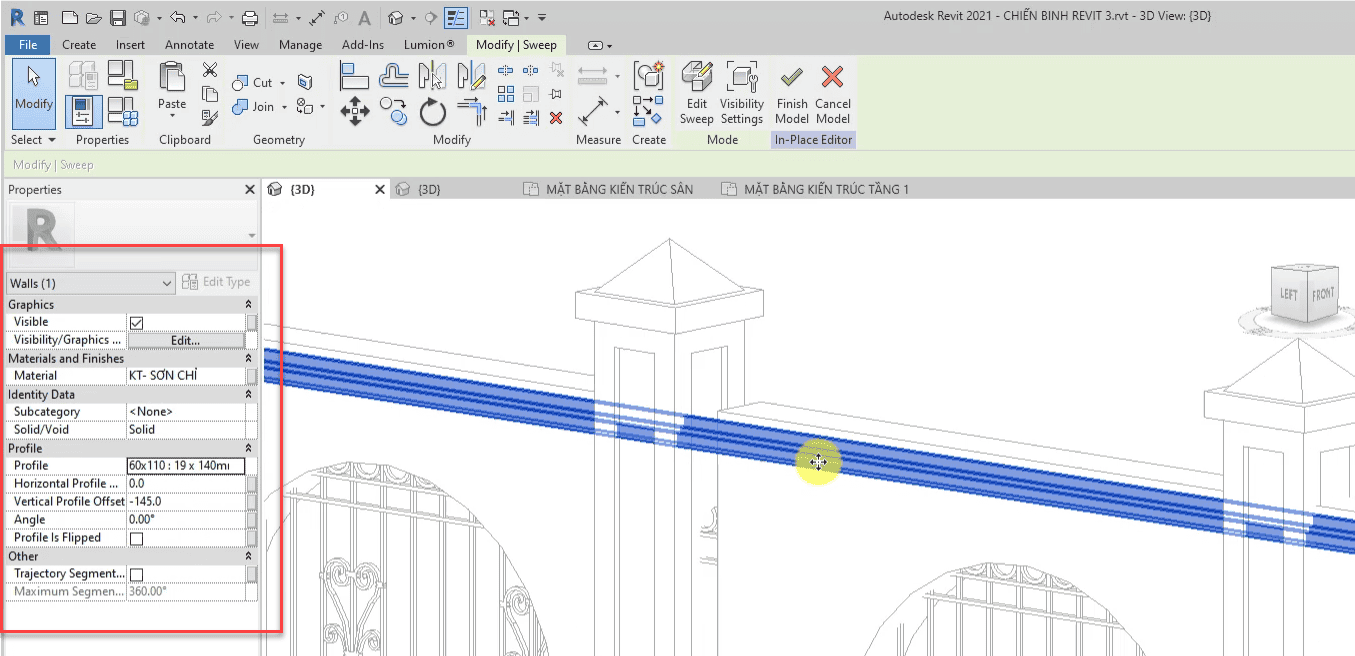The width and height of the screenshot is (1355, 656).
Task: Switch to MẶT BẰNG KIẾN TRÚC SÂN view tab
Action: (x=608, y=189)
